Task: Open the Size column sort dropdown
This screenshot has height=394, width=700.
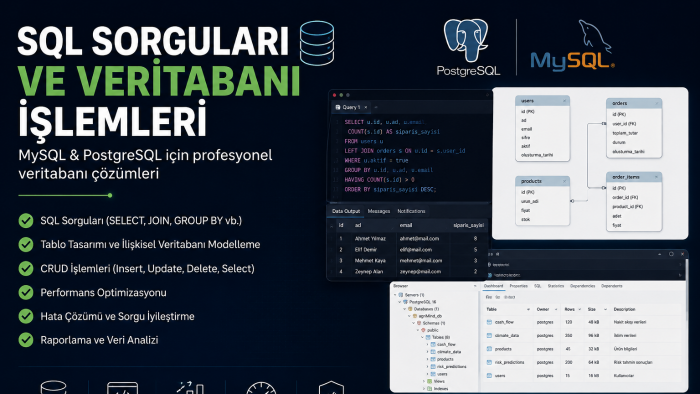Action: pyautogui.click(x=605, y=309)
